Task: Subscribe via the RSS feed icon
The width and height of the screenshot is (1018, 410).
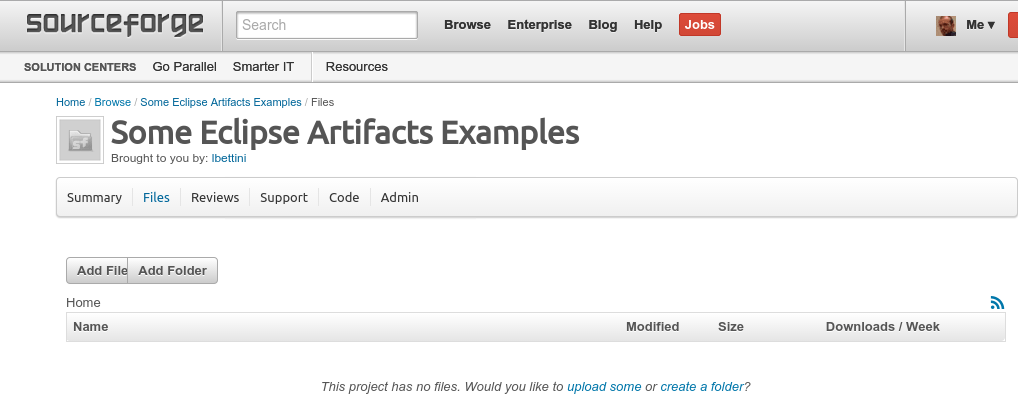Action: tap(997, 302)
